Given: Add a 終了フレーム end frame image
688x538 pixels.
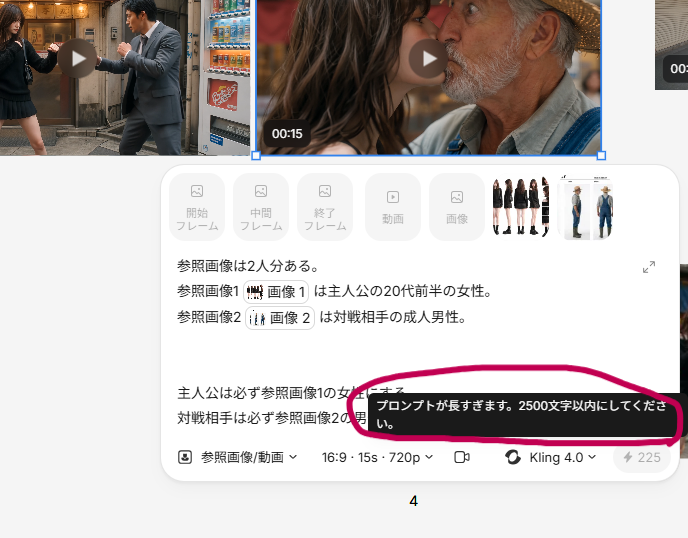Looking at the screenshot, I should coord(325,207).
